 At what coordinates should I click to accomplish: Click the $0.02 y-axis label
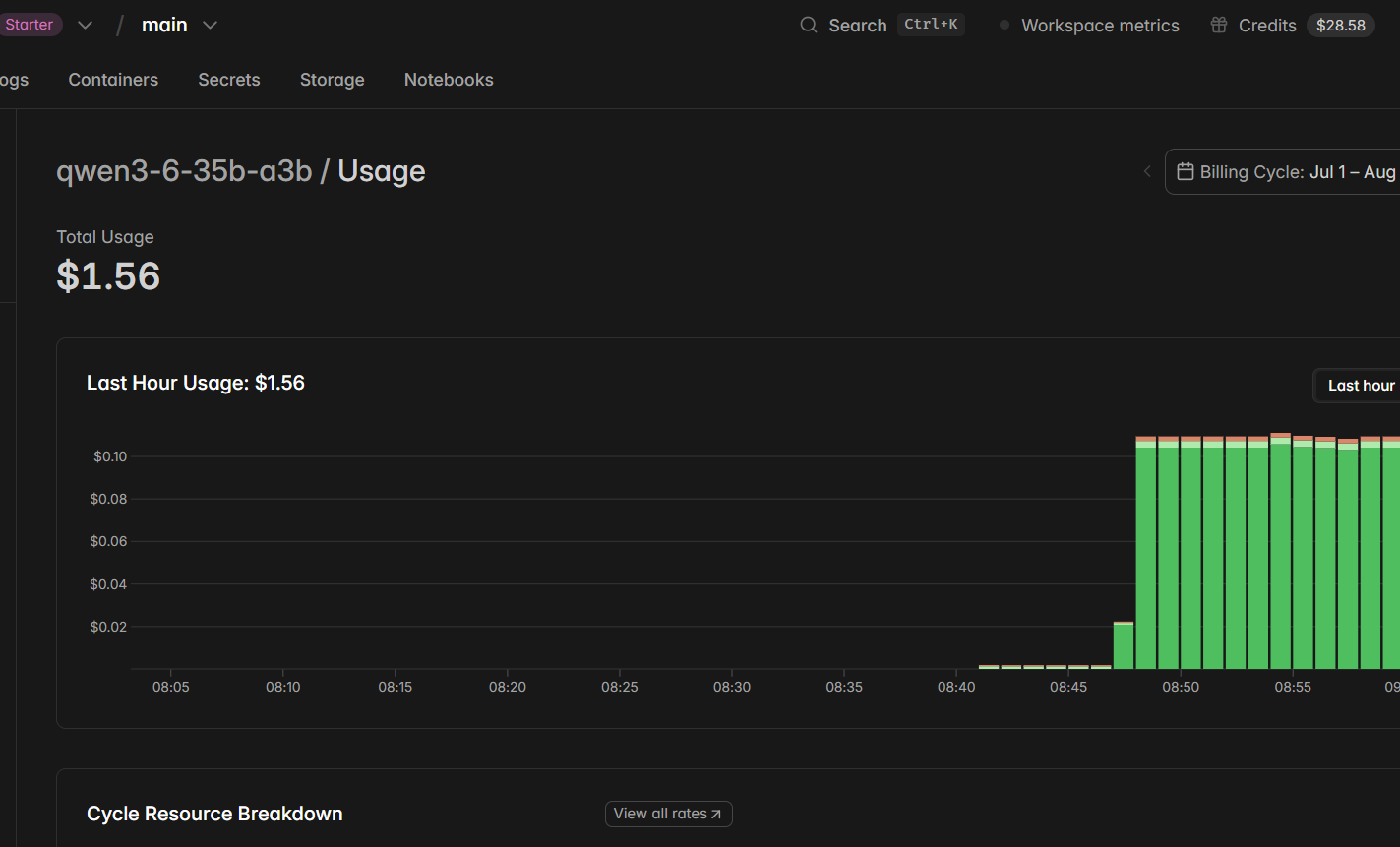click(109, 627)
